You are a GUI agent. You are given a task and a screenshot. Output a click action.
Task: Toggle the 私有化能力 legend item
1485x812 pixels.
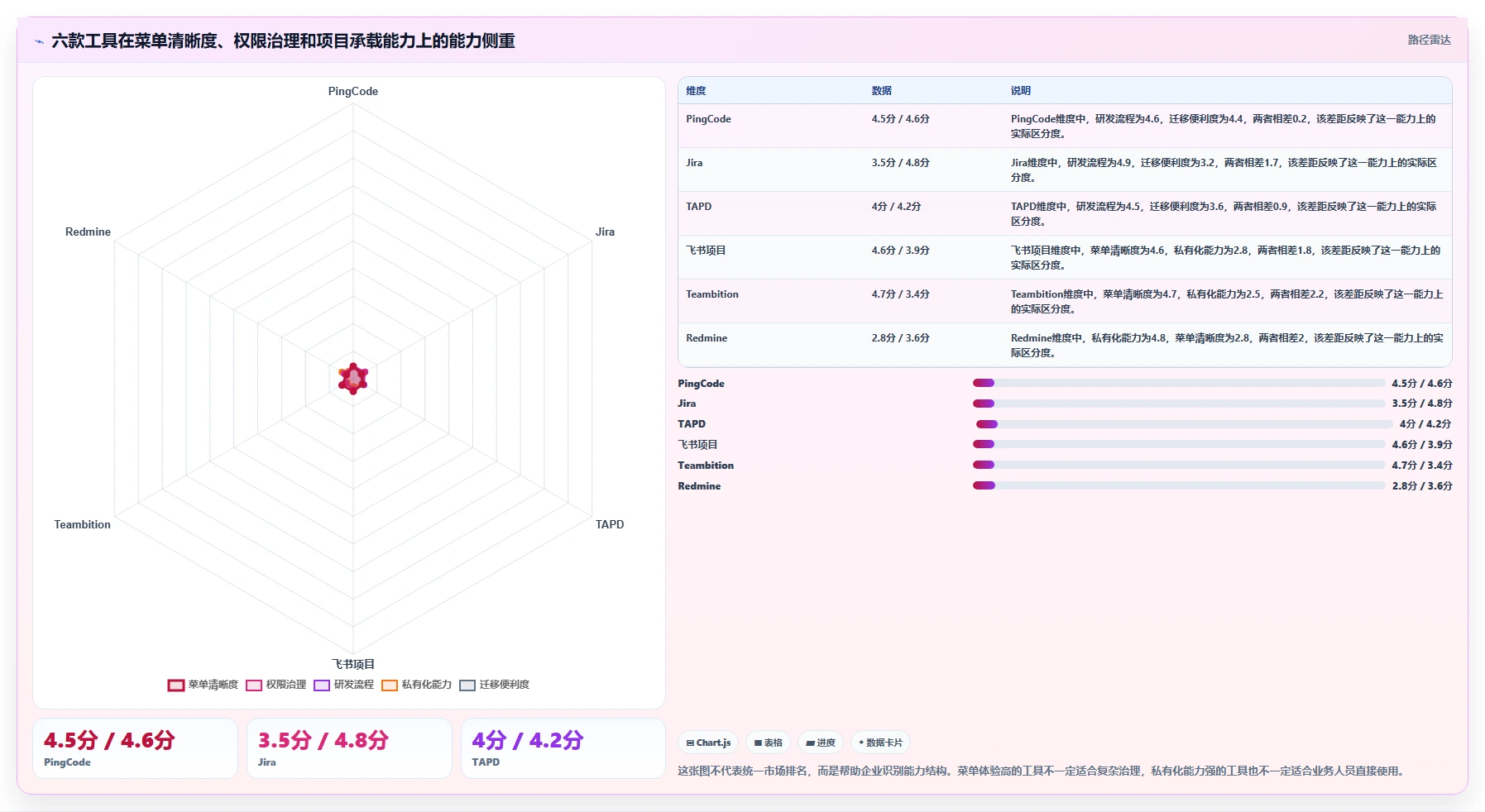[x=417, y=685]
